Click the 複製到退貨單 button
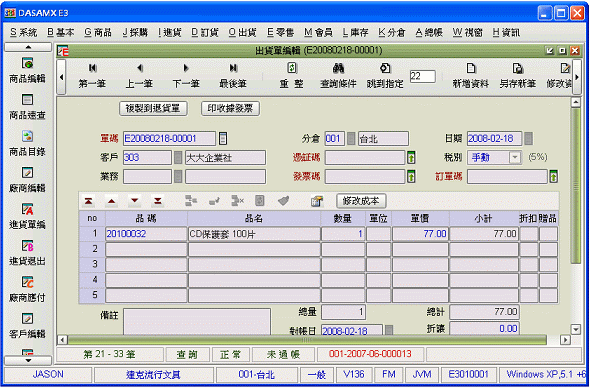 tap(153, 109)
